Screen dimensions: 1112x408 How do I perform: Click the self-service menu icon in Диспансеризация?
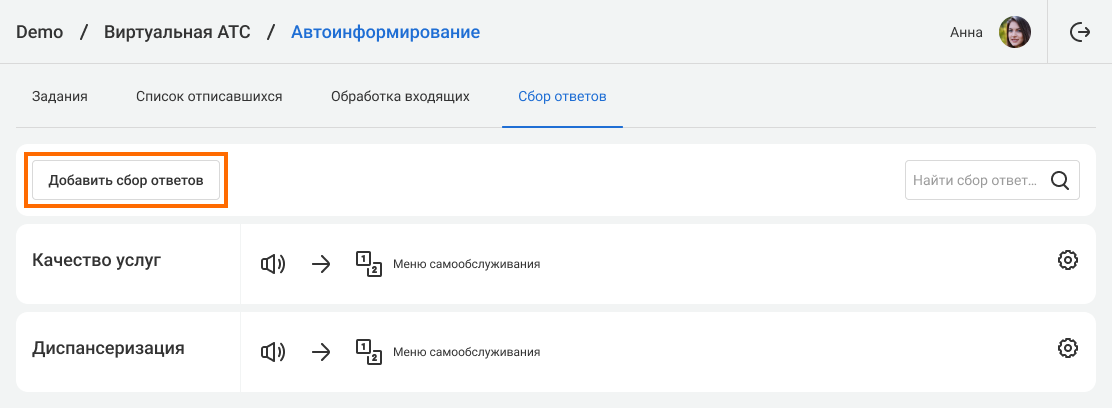(x=368, y=351)
